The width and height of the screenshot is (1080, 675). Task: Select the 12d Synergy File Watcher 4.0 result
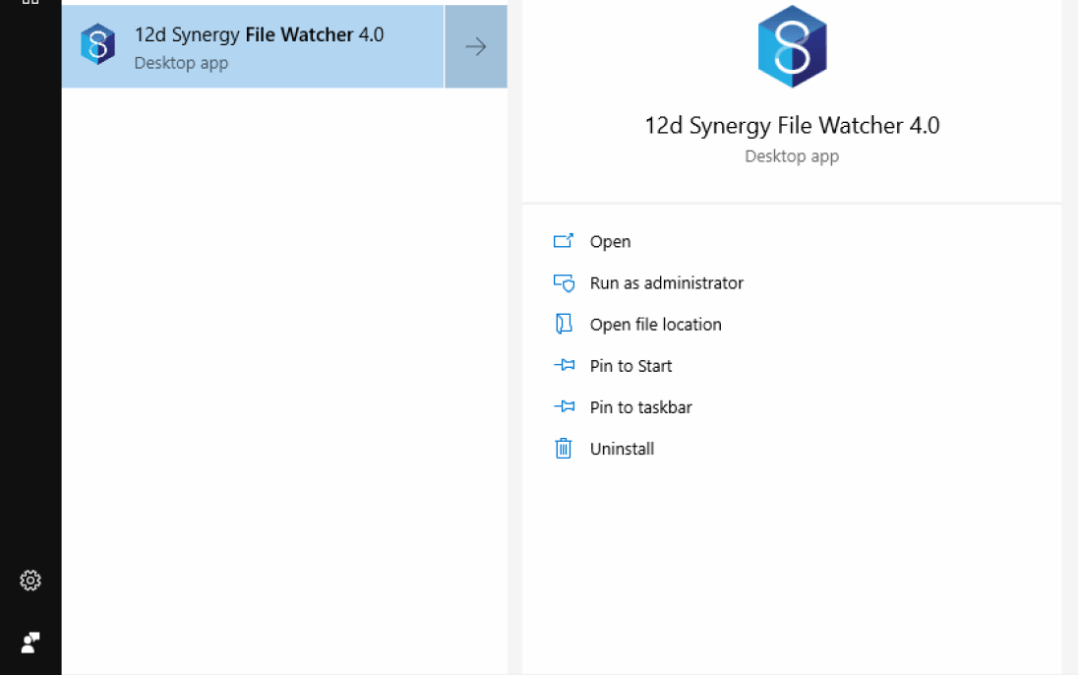point(253,46)
